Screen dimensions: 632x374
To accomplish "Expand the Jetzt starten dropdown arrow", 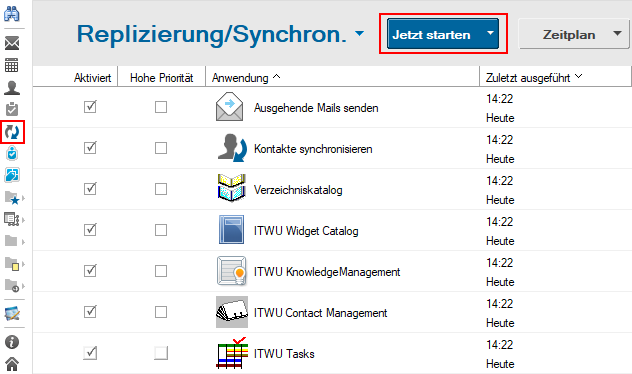I will (x=490, y=33).
